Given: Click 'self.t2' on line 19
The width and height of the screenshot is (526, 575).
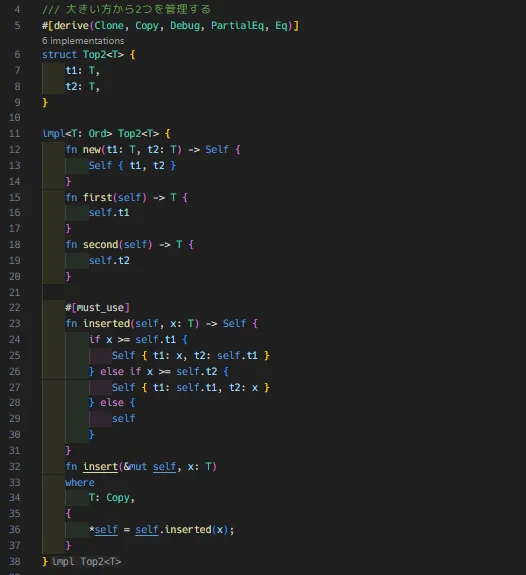Looking at the screenshot, I should point(109,261).
